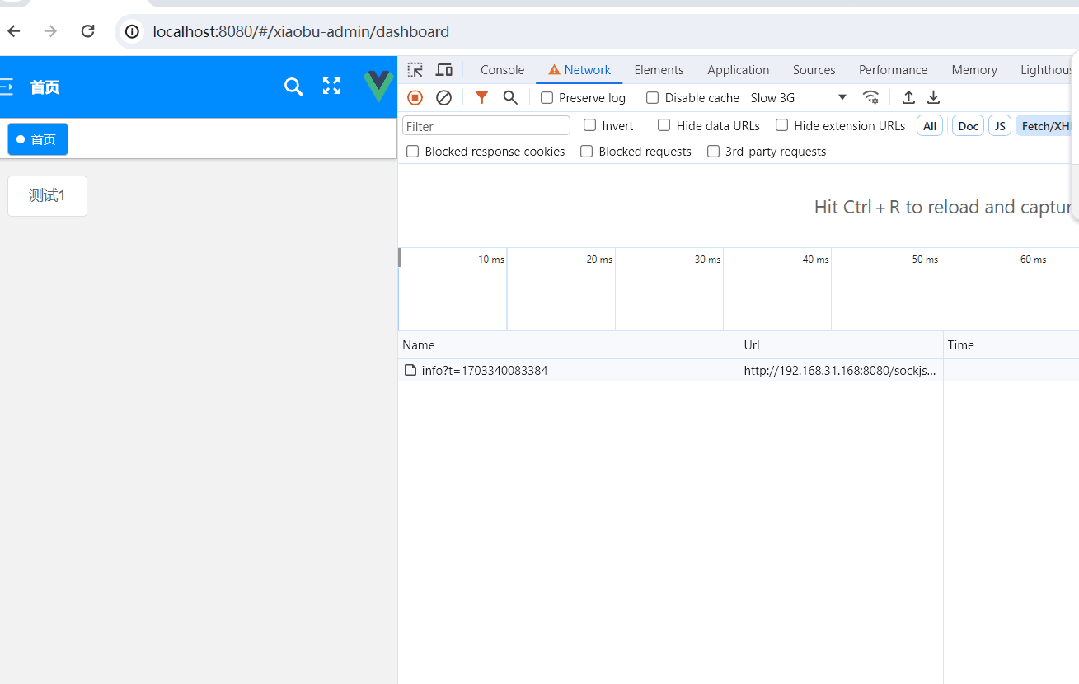This screenshot has height=684, width=1079.
Task: Open the page search magnifier icon
Action: pos(293,87)
